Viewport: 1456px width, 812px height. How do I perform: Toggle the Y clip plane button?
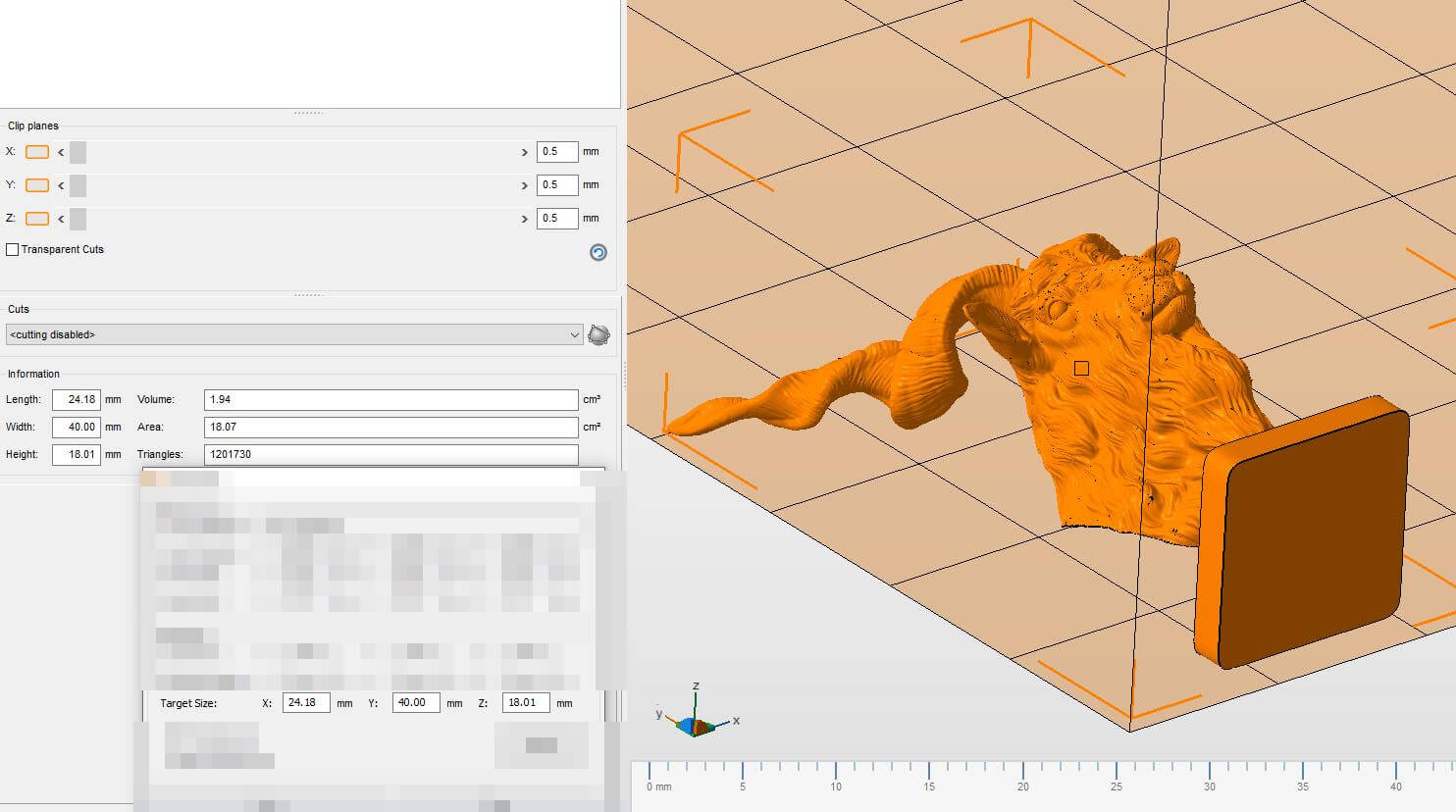(37, 185)
